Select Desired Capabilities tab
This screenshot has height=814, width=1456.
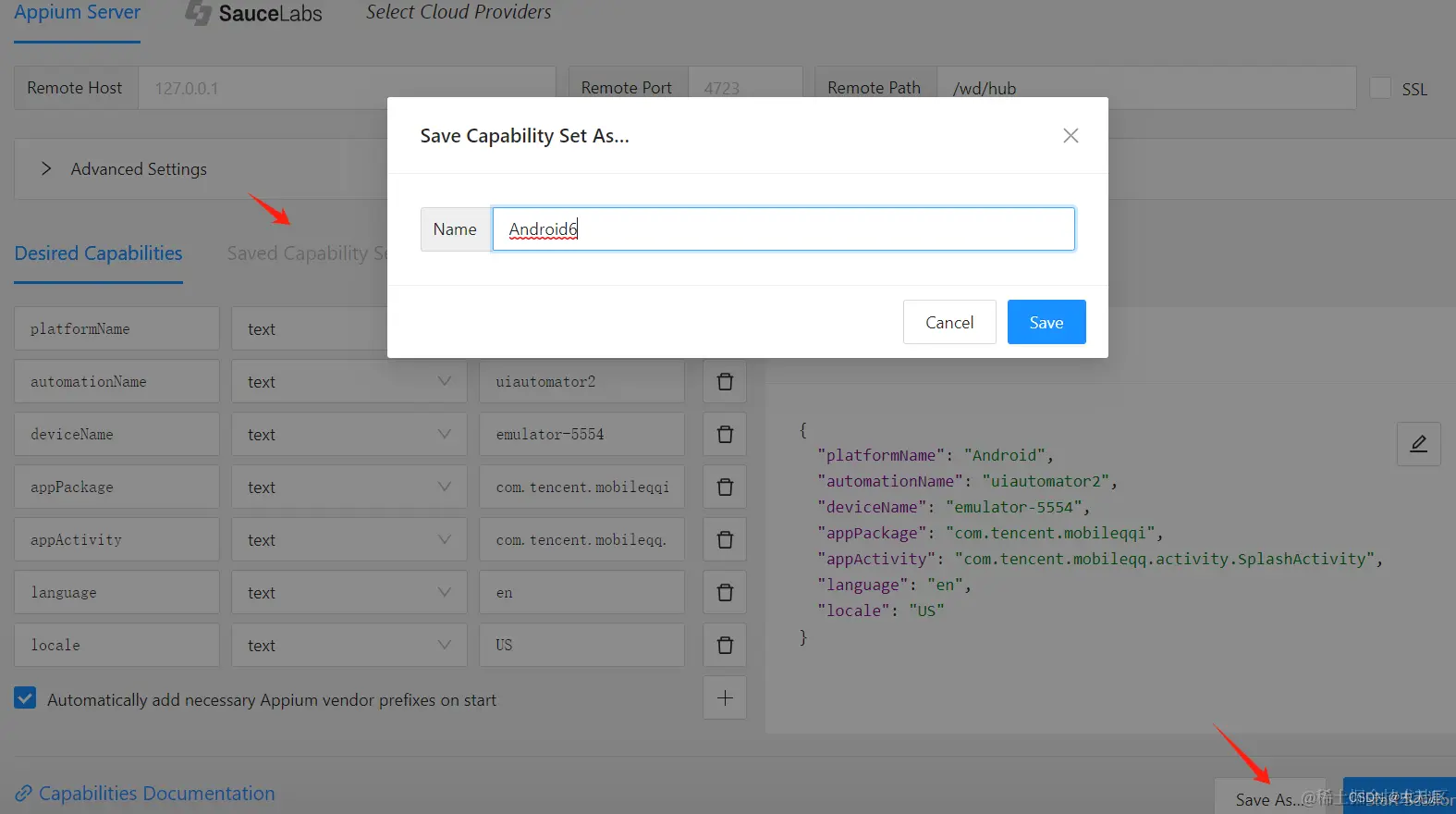click(x=98, y=253)
